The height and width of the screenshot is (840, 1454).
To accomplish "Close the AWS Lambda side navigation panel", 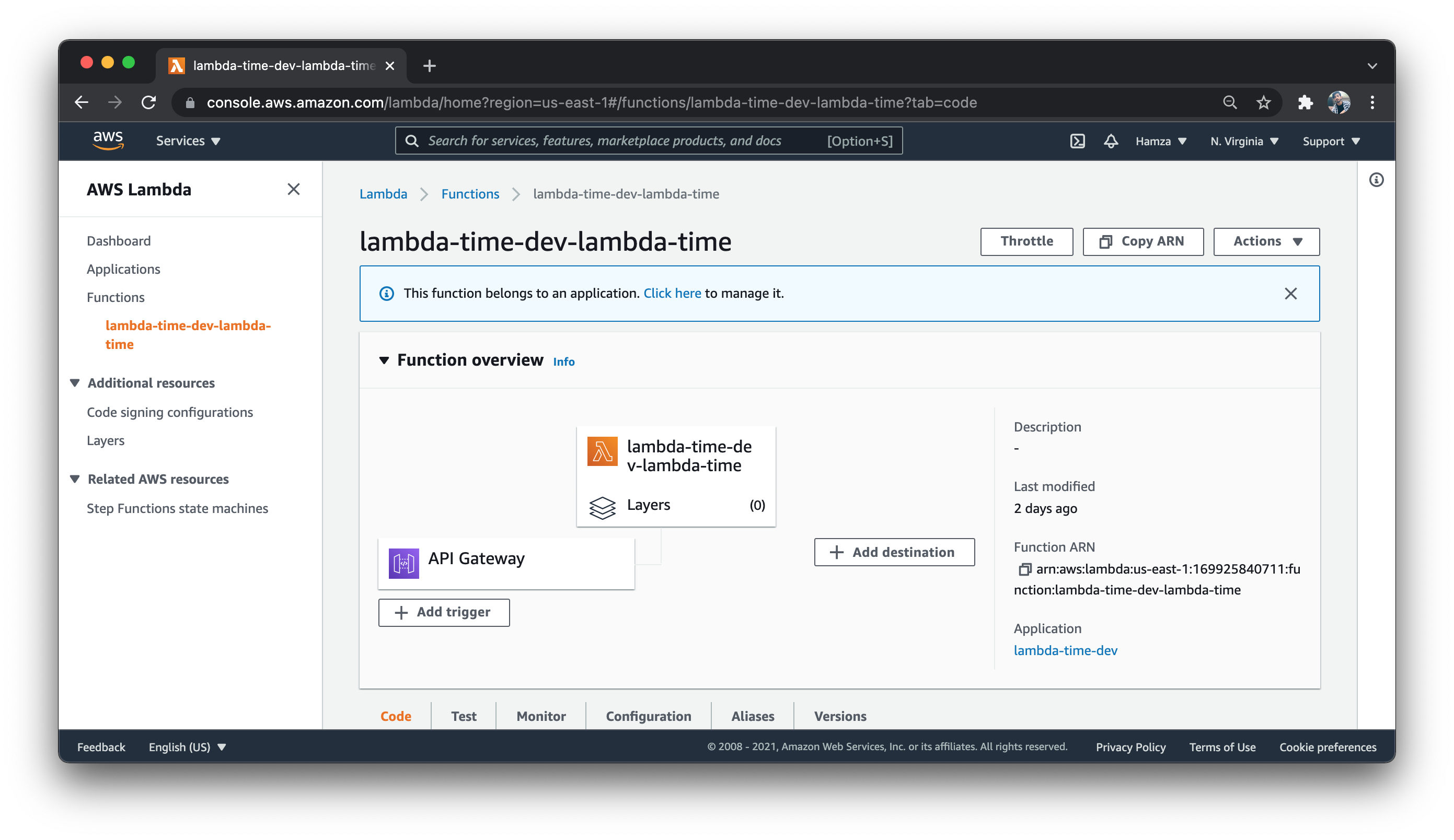I will coord(294,189).
